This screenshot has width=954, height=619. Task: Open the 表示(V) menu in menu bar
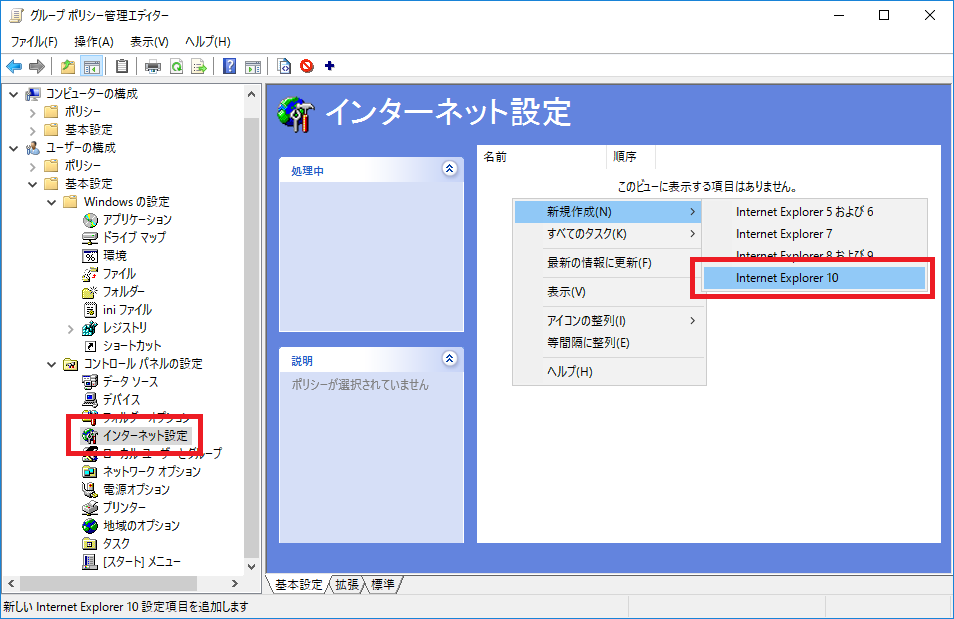149,41
